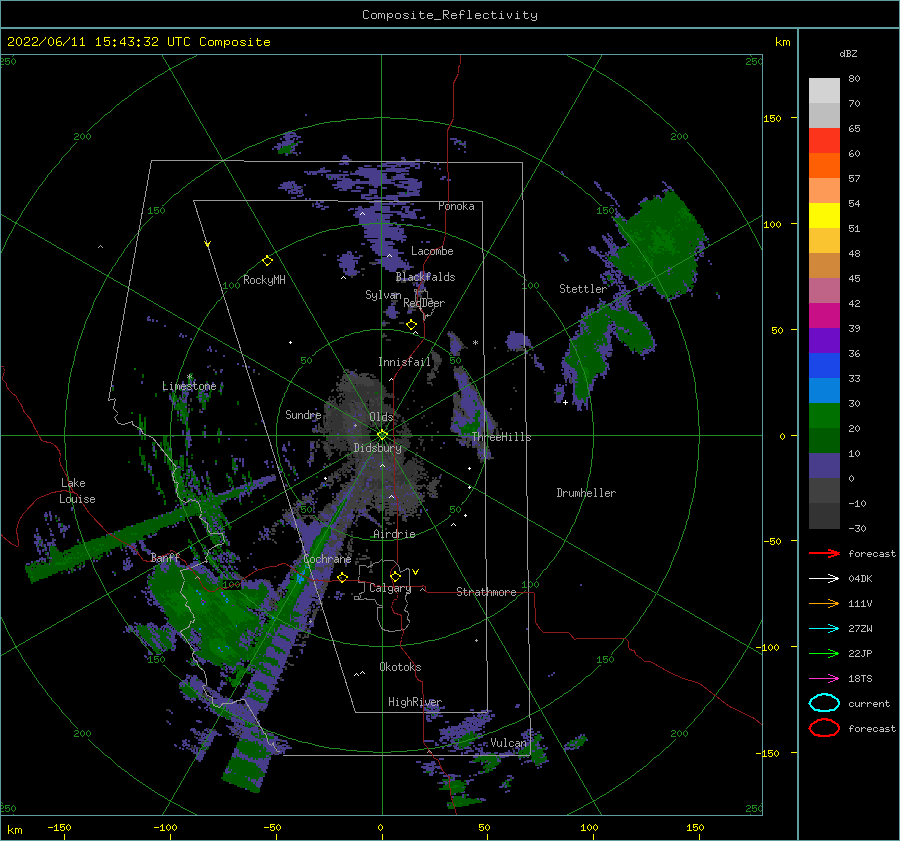
Task: Click the yellow diamond marker near RockyMH
Action: tap(267, 261)
